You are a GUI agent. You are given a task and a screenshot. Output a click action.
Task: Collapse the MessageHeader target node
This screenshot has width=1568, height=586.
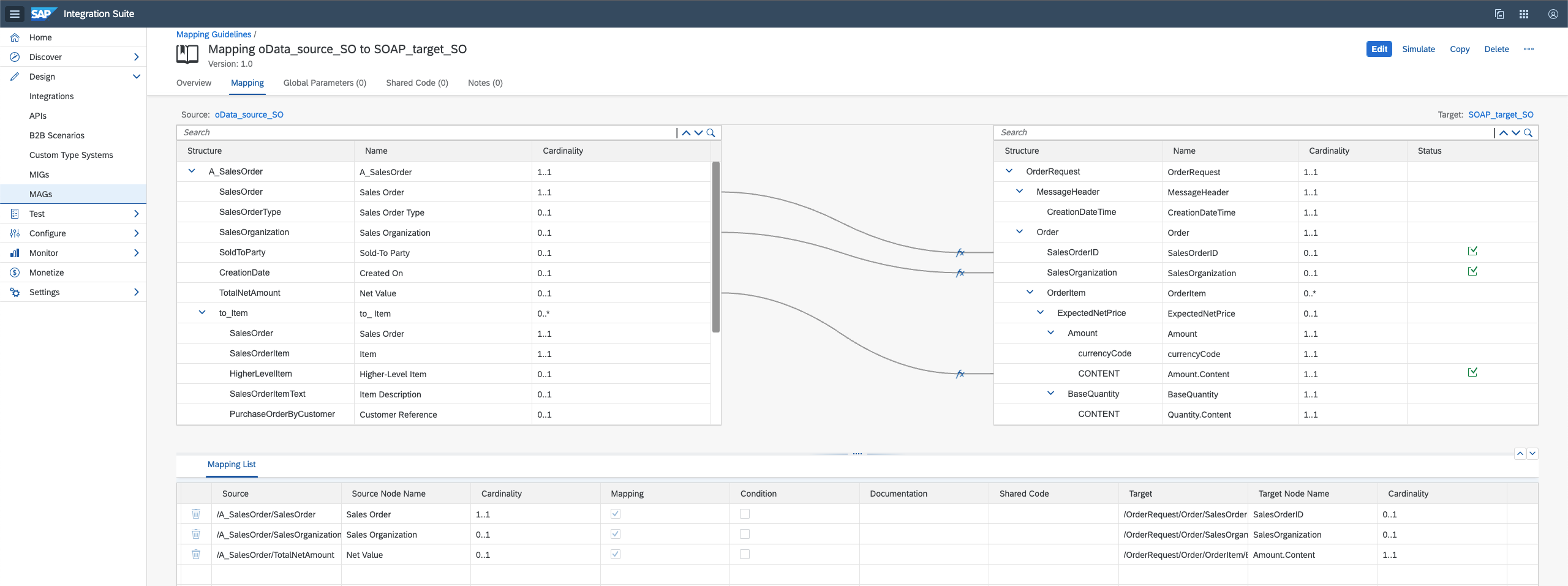point(1020,191)
